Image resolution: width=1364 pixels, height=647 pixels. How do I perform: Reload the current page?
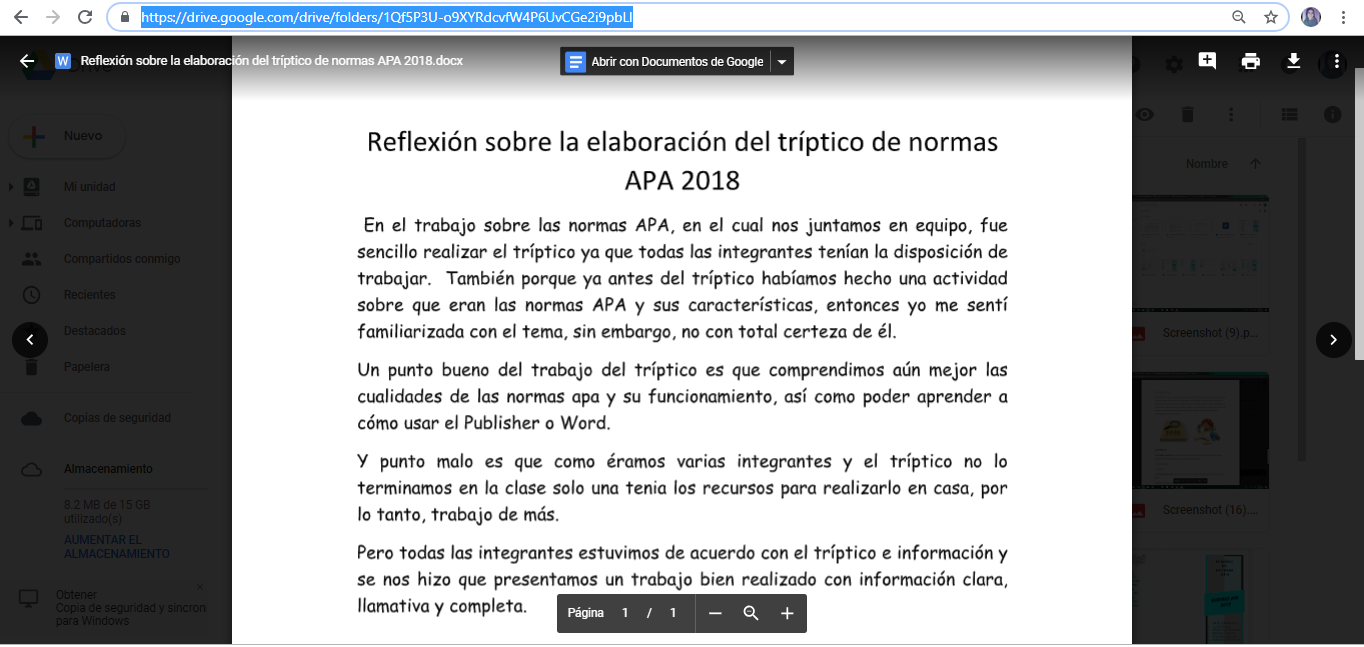(x=85, y=17)
